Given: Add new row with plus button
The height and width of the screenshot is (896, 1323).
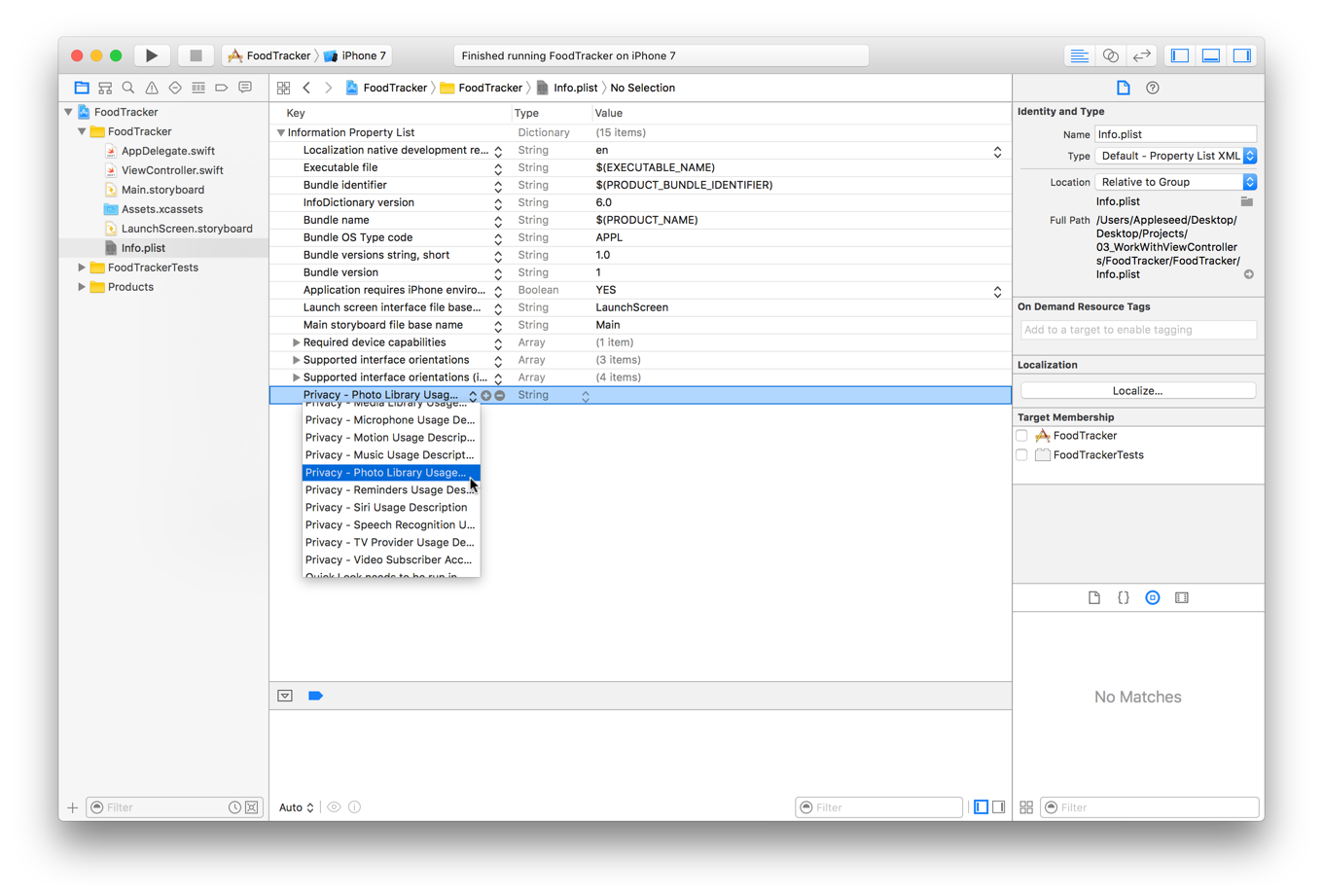Looking at the screenshot, I should 486,395.
